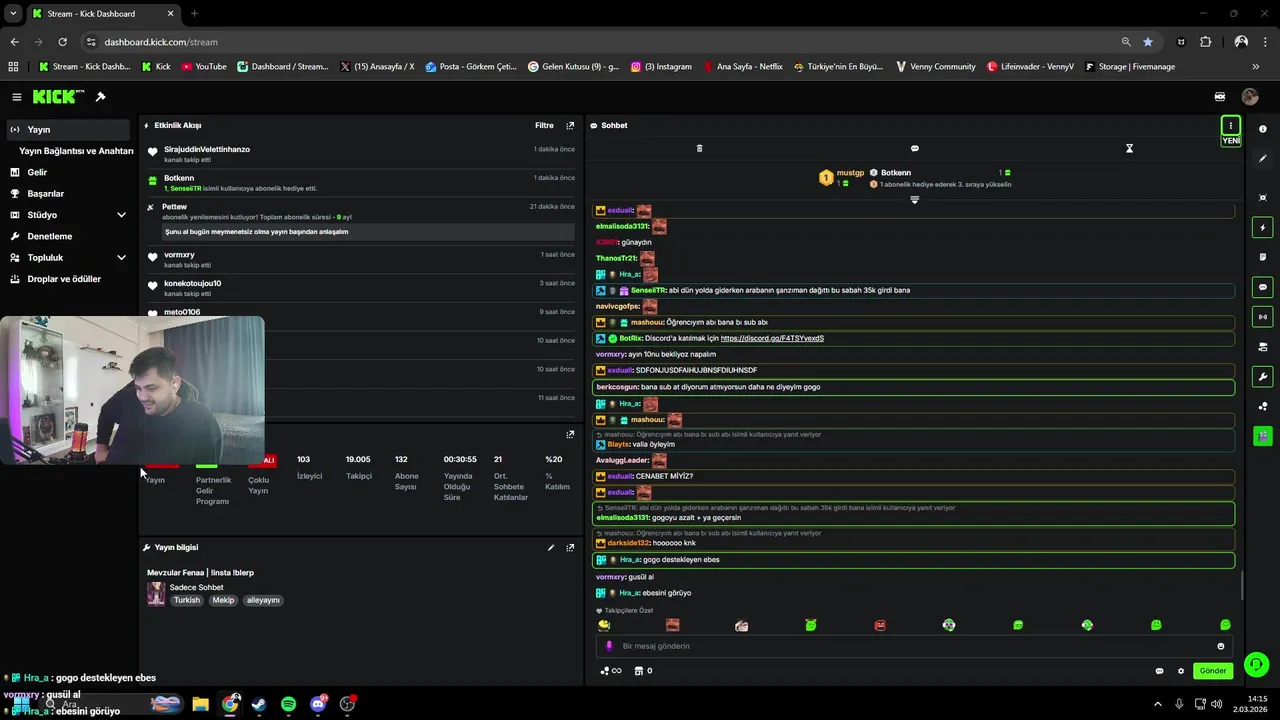Click the right rail pencil icon
The image size is (1280, 720).
1262,158
